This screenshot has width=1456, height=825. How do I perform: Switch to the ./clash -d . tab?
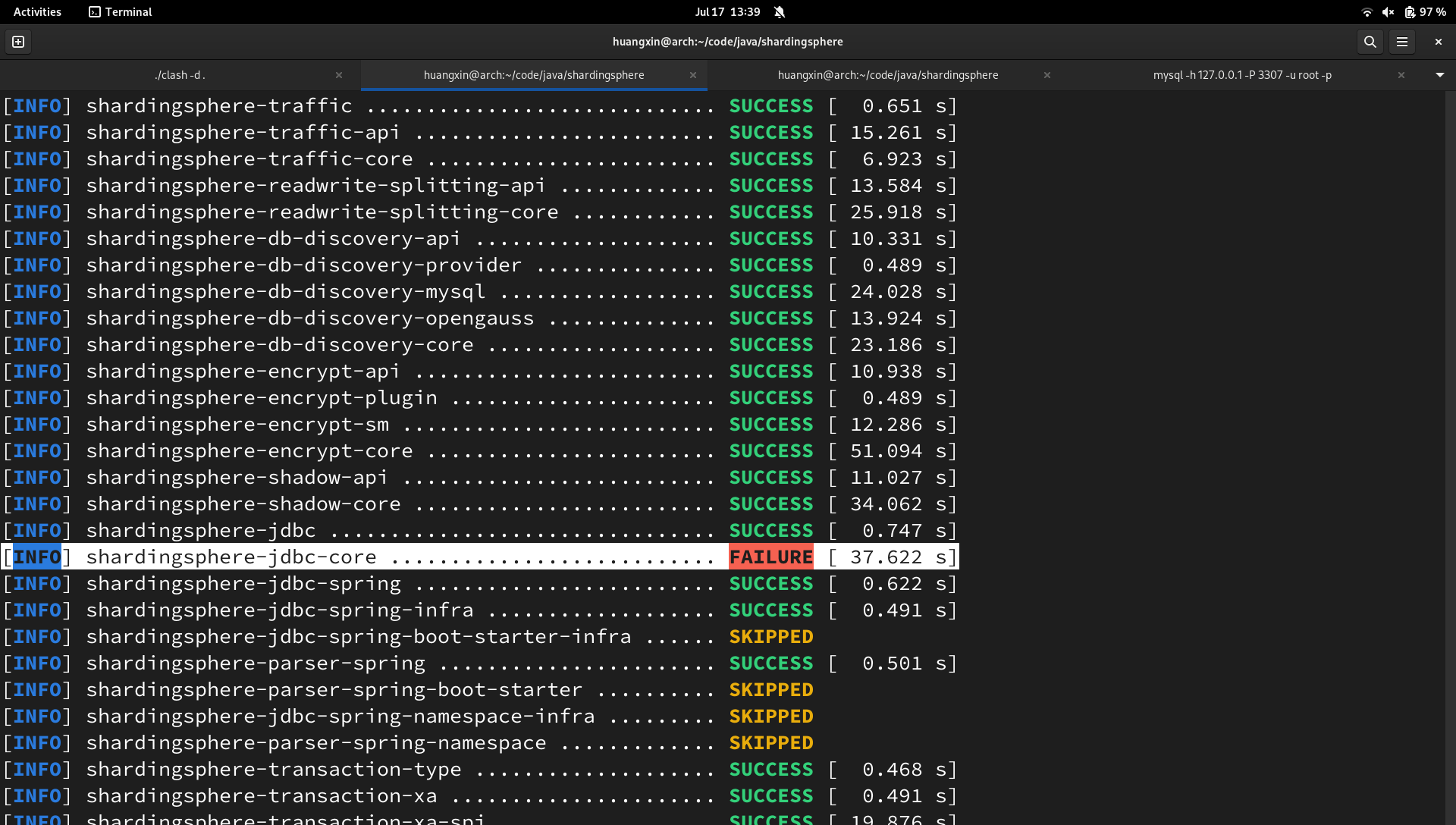click(180, 75)
